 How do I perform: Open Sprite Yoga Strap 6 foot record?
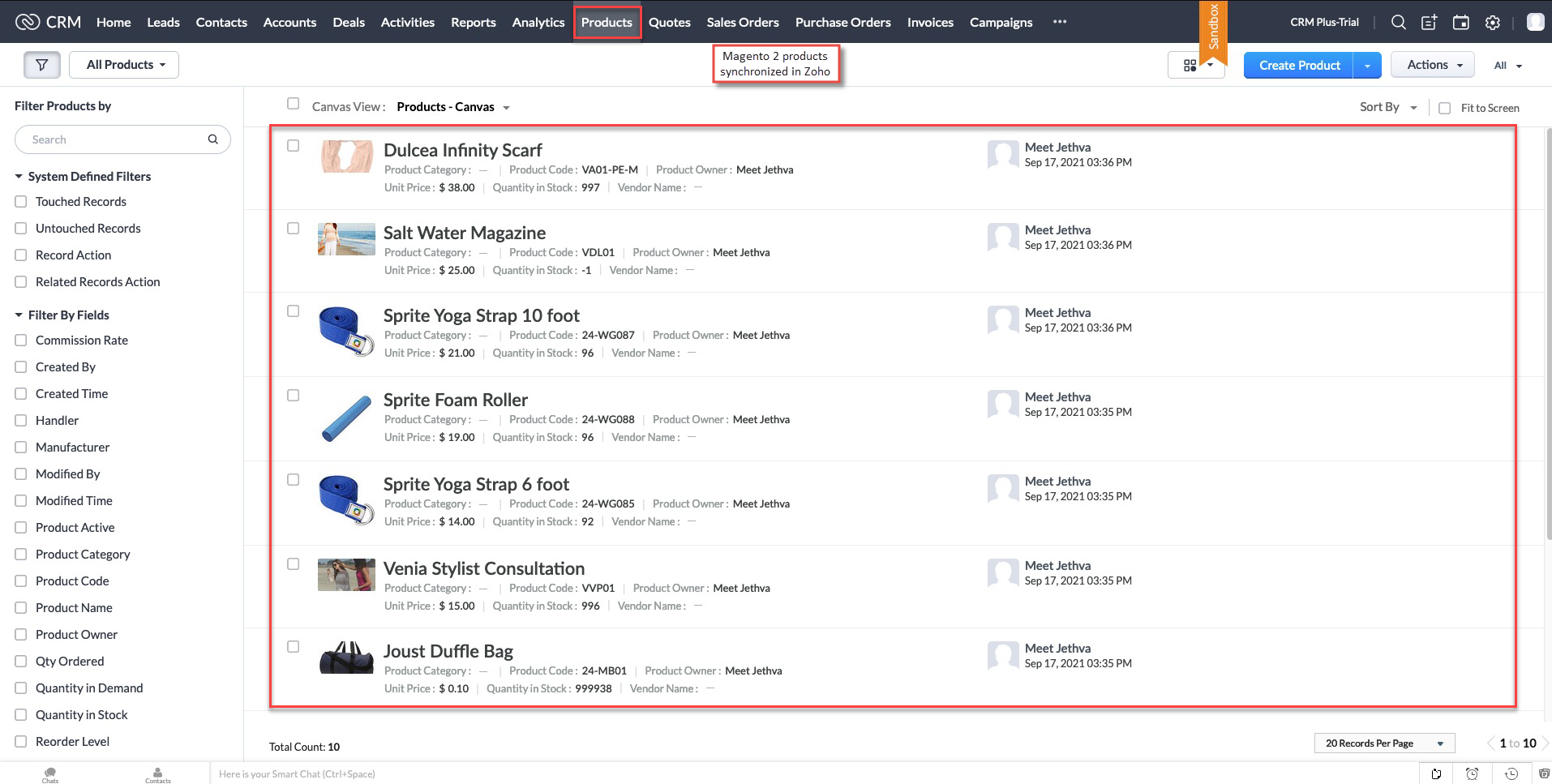click(477, 484)
